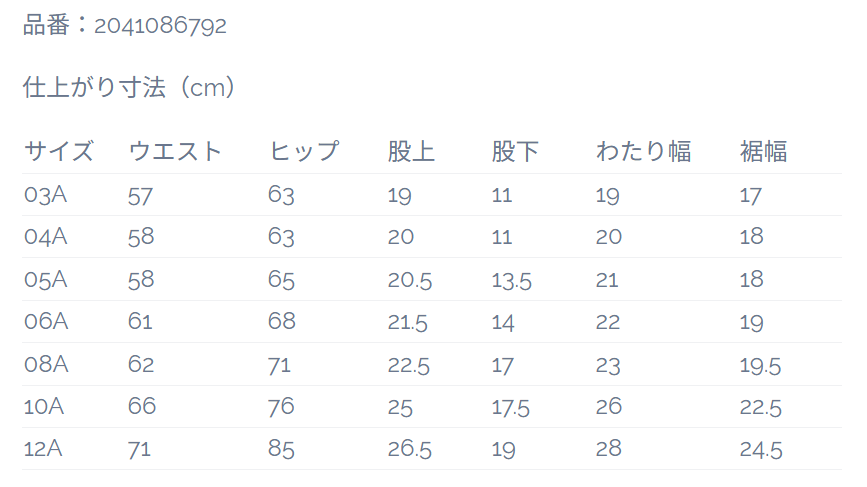Click the waist value 66 for 10A
The image size is (867, 487).
pyautogui.click(x=142, y=406)
